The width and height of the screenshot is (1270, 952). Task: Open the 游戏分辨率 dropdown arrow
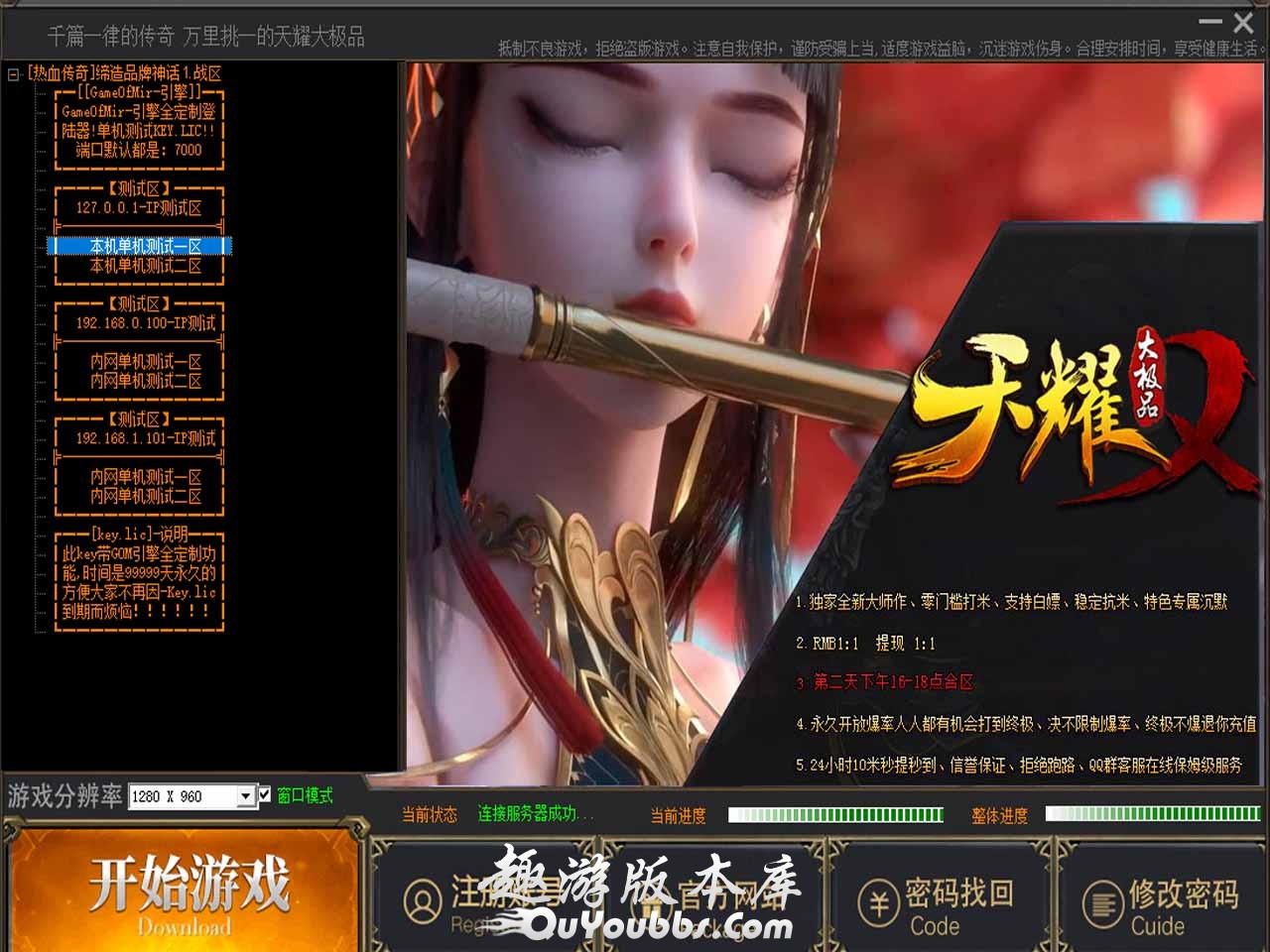point(246,796)
